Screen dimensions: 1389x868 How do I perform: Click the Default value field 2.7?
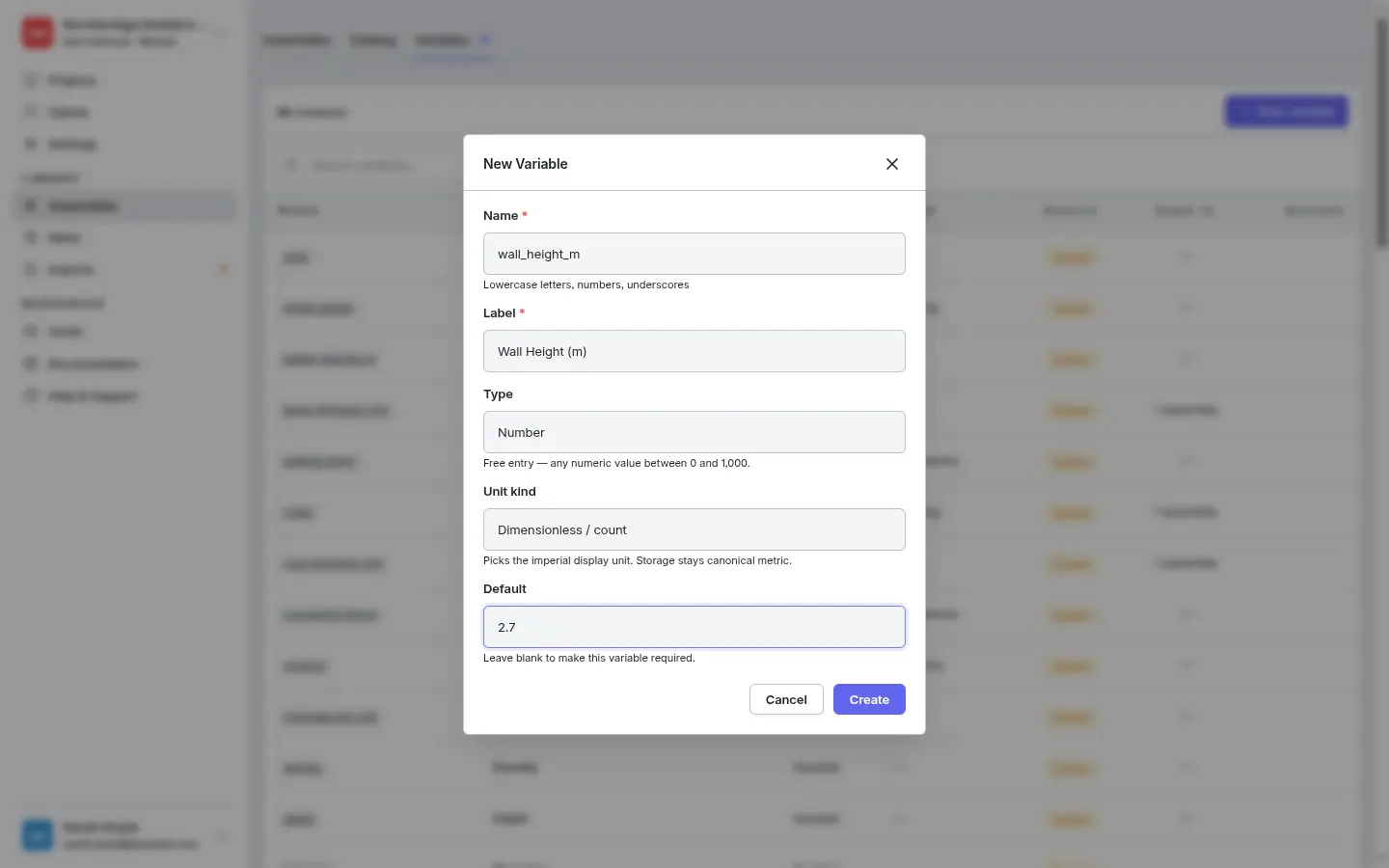[694, 627]
